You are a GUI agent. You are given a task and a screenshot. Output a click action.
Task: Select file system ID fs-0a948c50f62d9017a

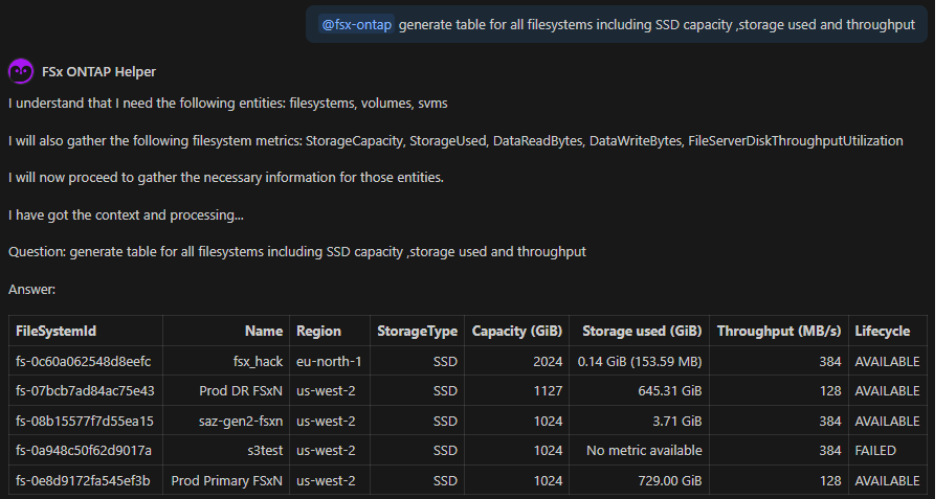84,451
